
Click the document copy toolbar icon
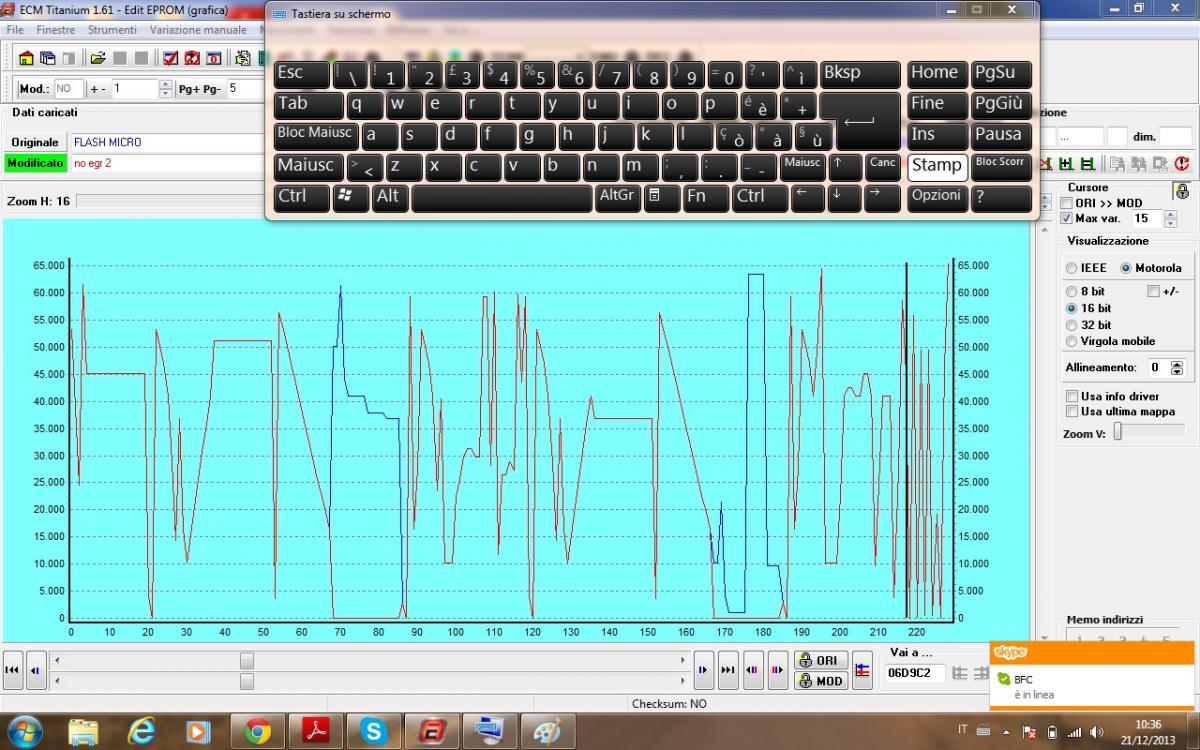point(242,58)
